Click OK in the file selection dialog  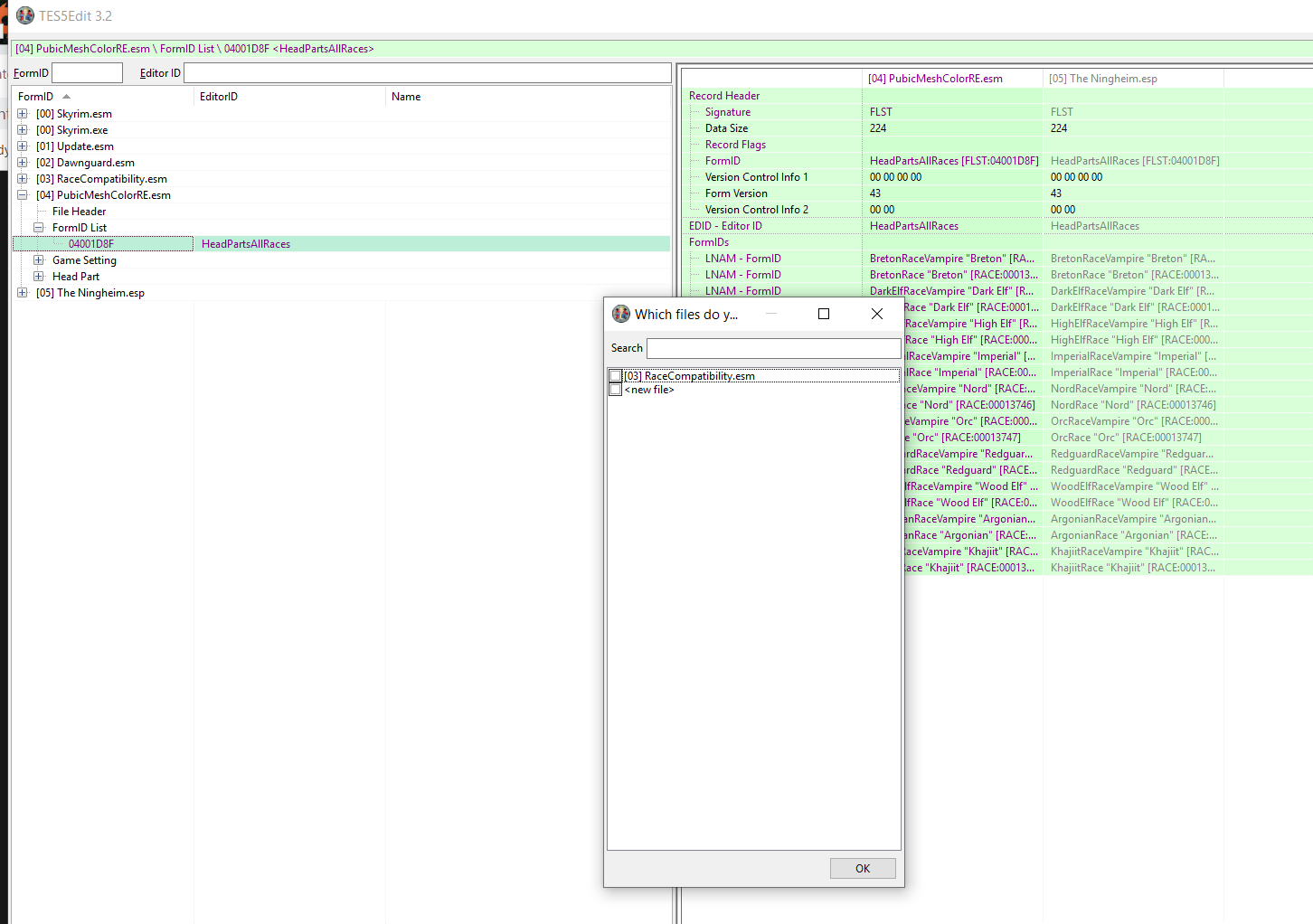(863, 868)
